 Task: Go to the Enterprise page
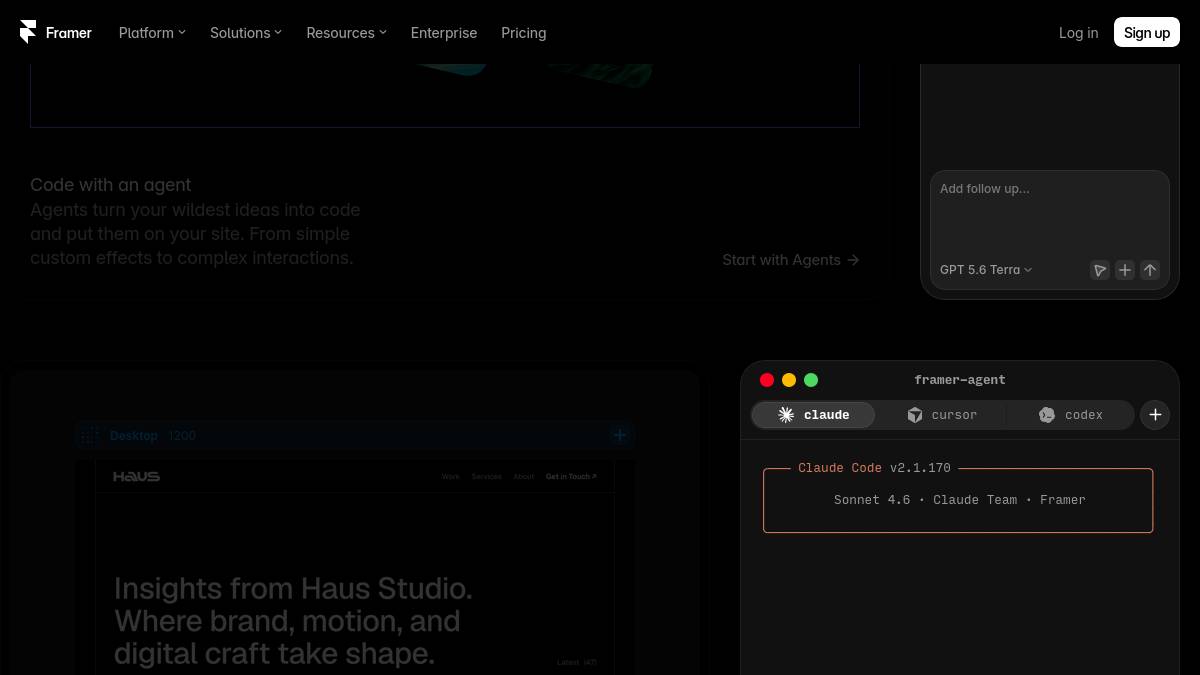[x=444, y=33]
